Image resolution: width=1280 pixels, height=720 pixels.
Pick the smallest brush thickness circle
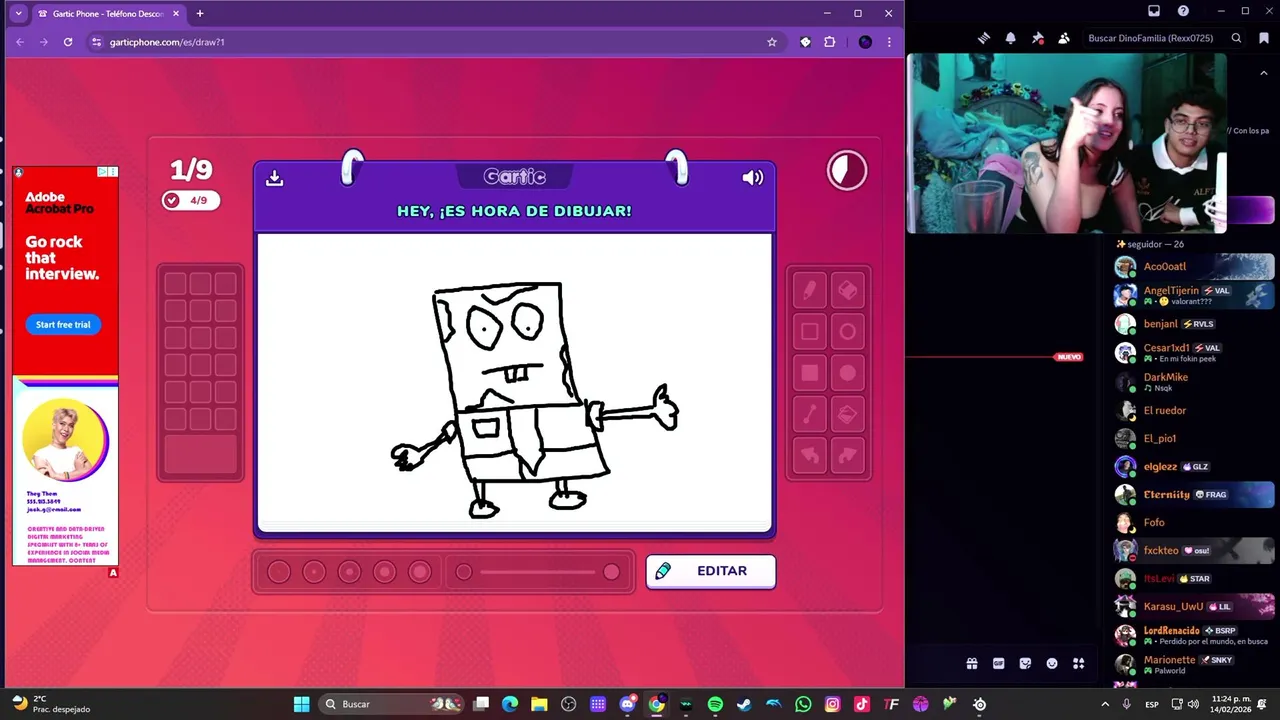pos(279,572)
